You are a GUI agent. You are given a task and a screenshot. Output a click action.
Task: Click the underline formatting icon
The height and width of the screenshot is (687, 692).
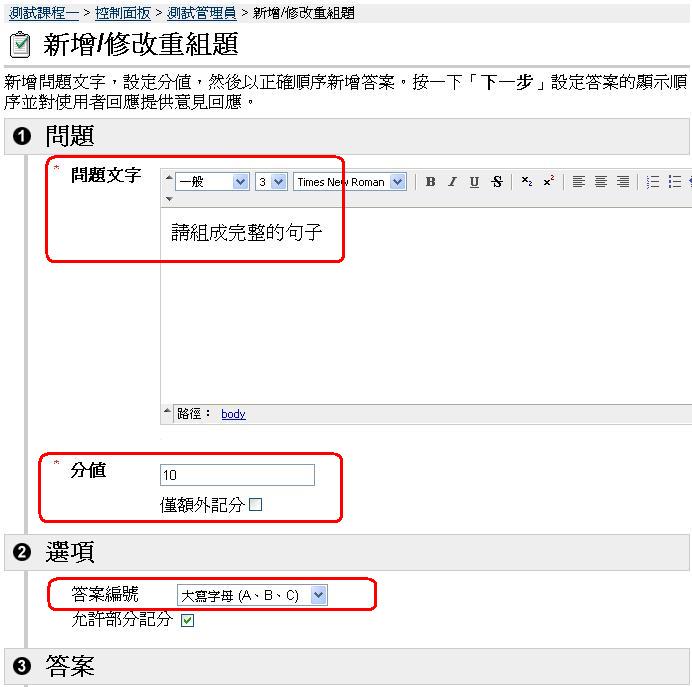tap(474, 182)
